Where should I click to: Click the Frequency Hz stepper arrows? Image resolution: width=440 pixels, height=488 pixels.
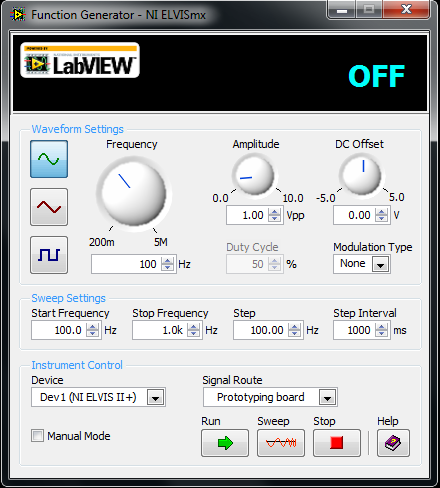(x=168, y=264)
